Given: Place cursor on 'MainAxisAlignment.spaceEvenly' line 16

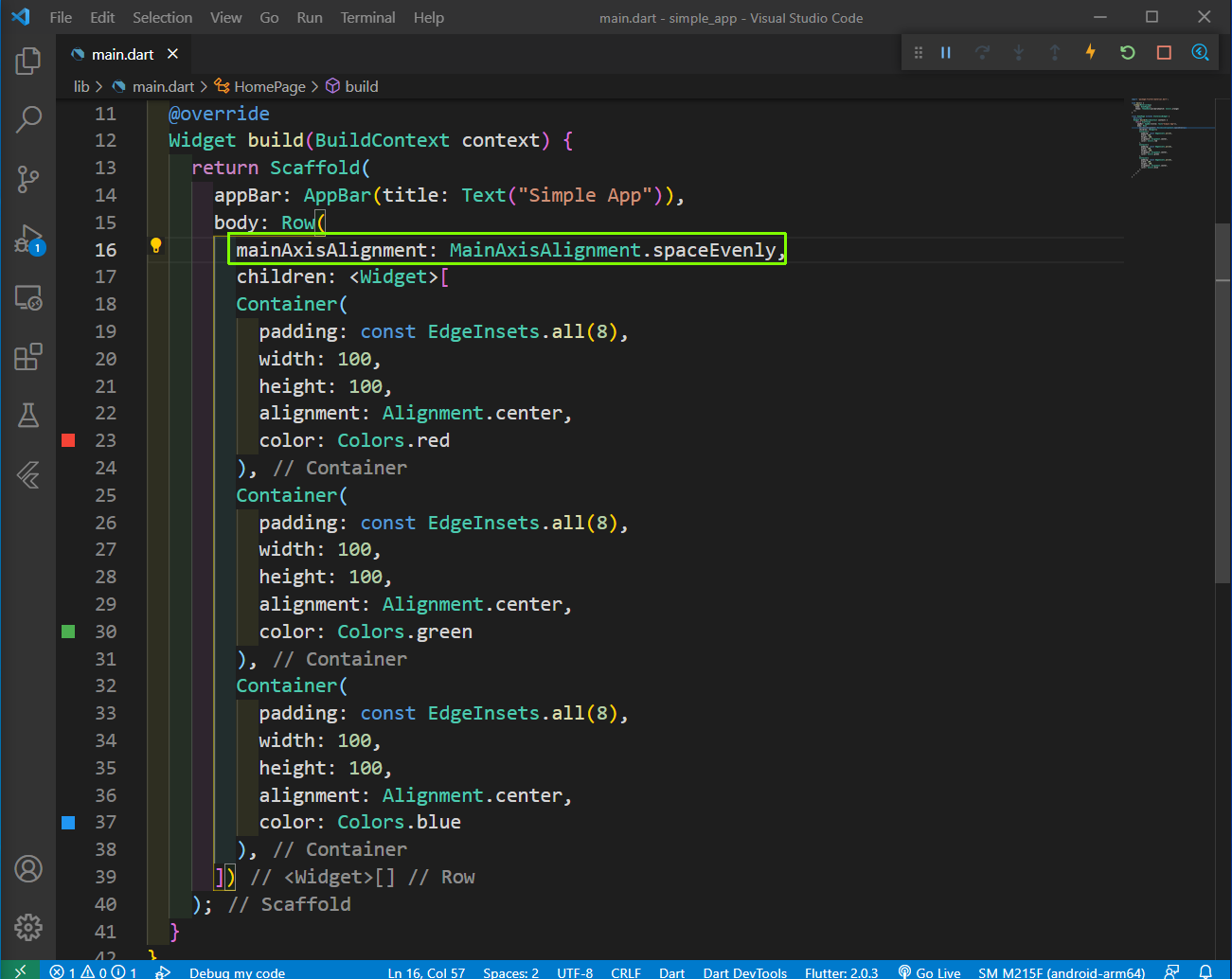Looking at the screenshot, I should [x=612, y=250].
